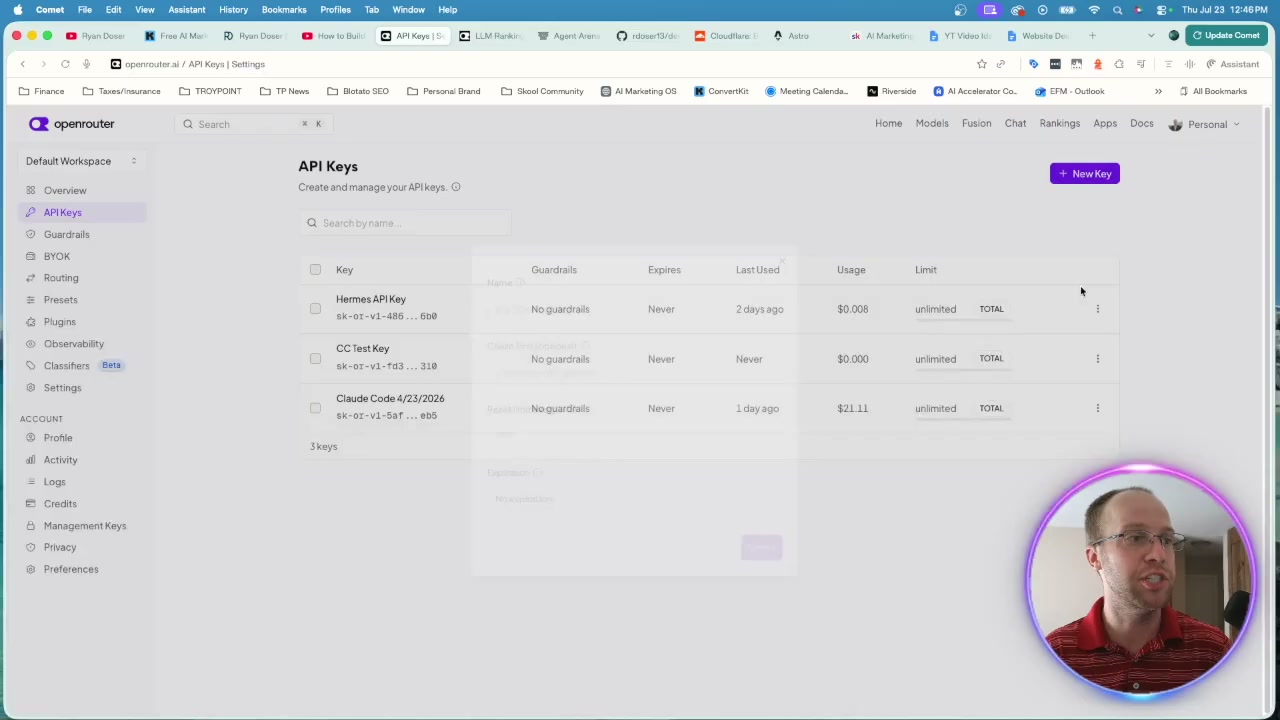Viewport: 1280px width, 720px height.
Task: Open the Finance bookmarks folder
Action: click(x=41, y=91)
